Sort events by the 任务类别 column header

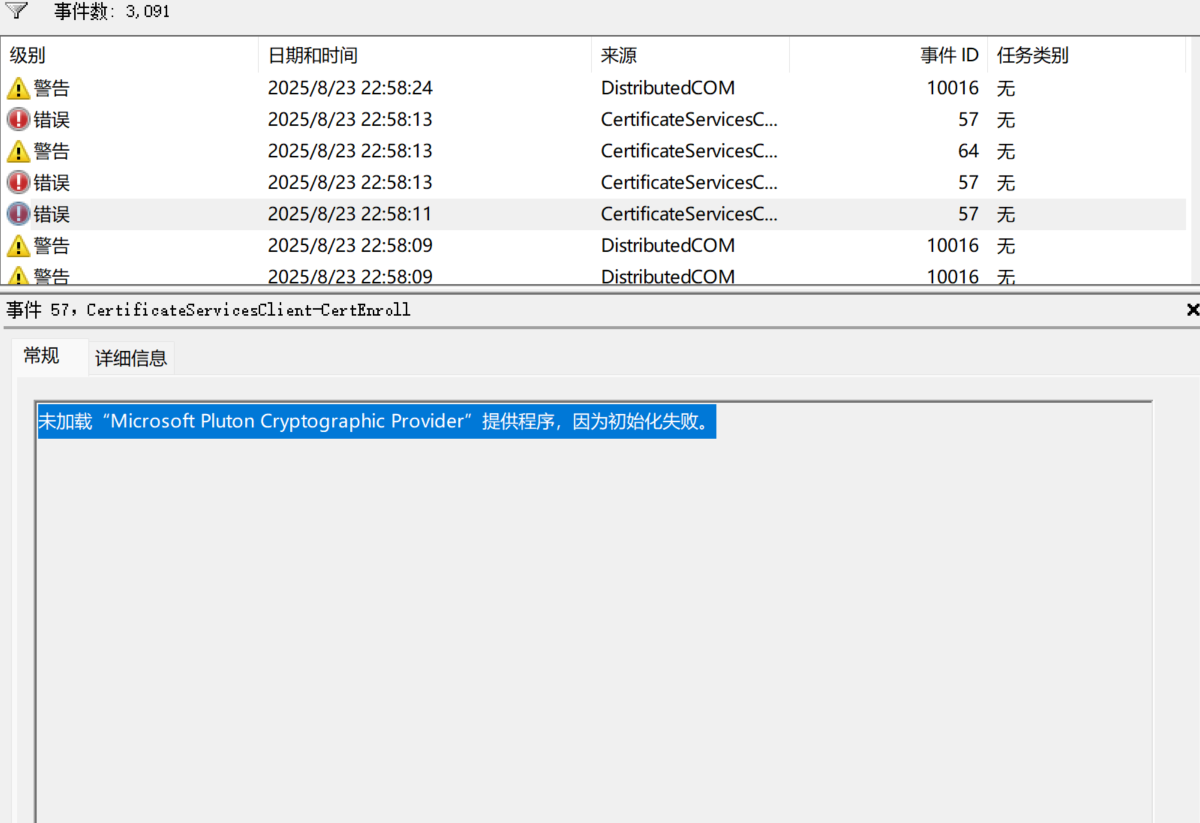(x=1032, y=55)
